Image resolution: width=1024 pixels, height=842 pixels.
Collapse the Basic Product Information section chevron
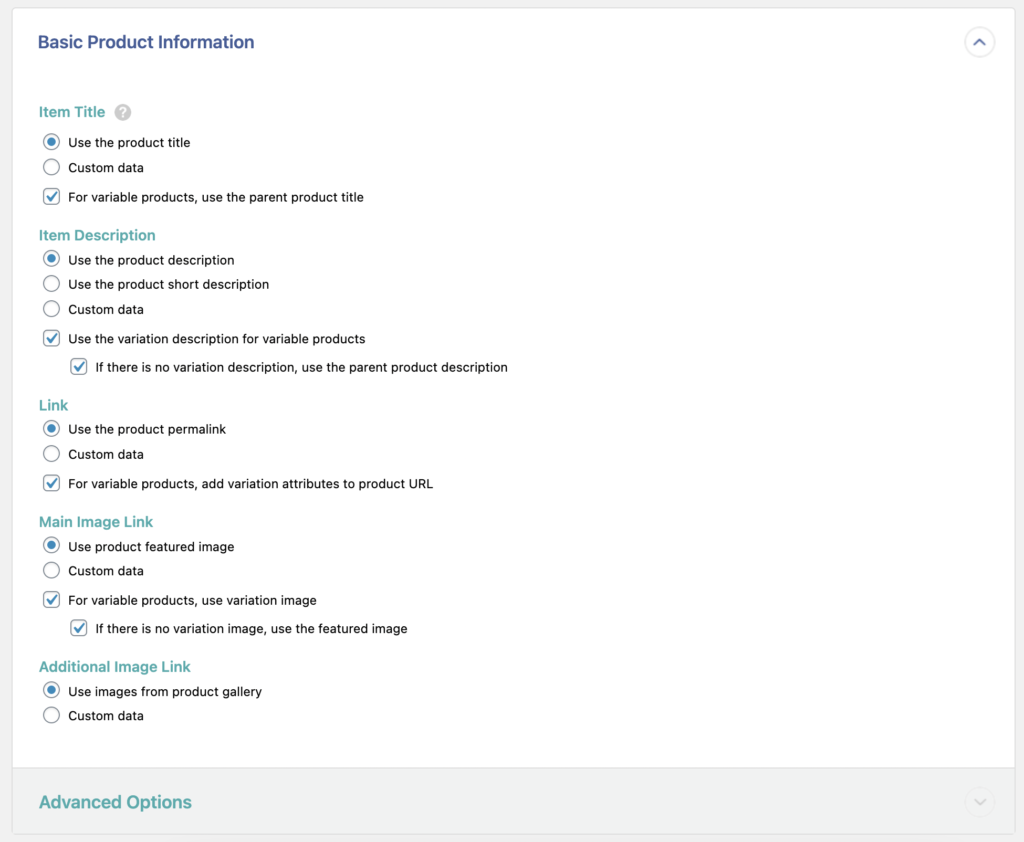click(979, 42)
